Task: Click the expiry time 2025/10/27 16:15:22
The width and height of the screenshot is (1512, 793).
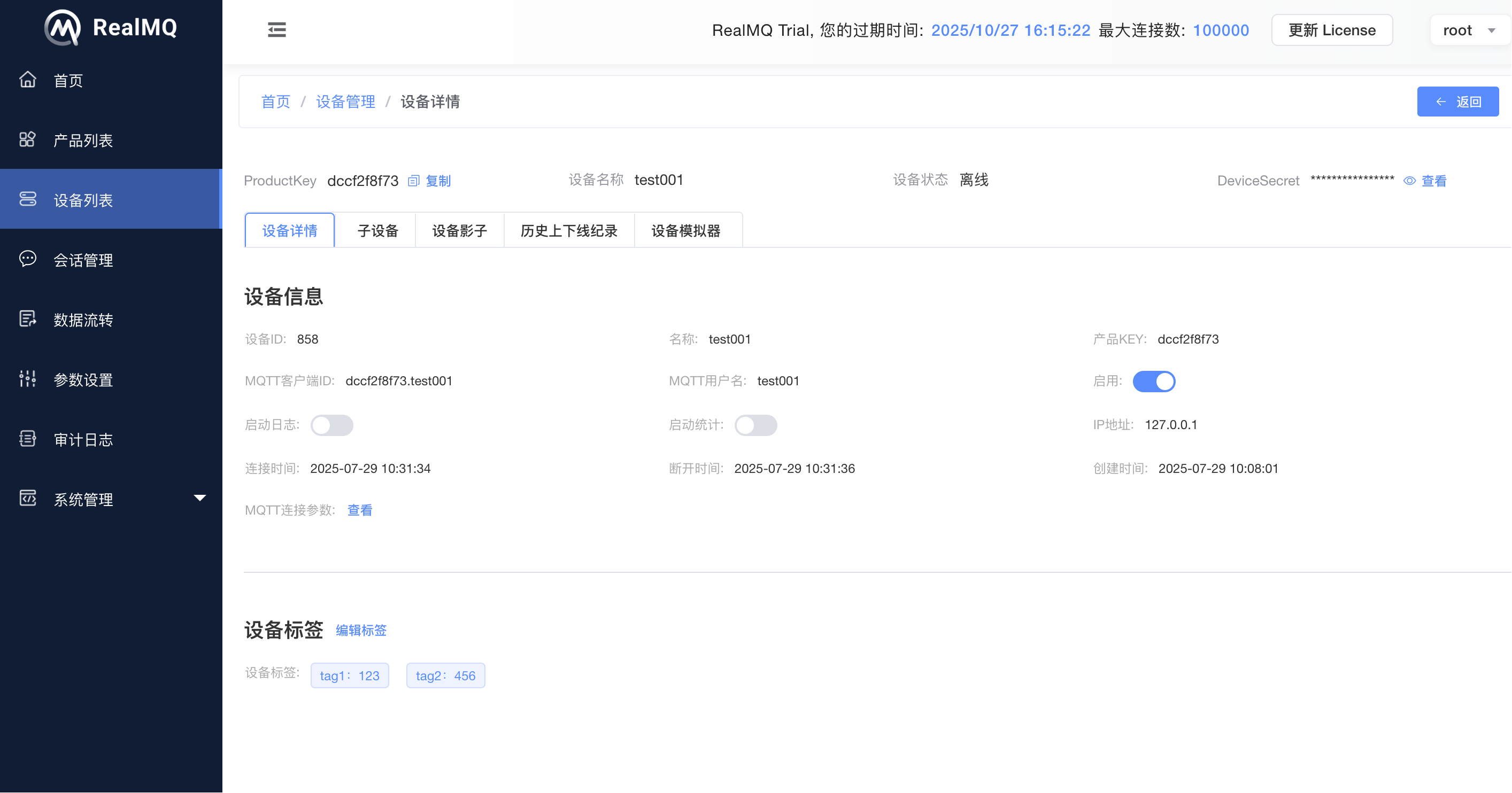Action: [x=1010, y=30]
